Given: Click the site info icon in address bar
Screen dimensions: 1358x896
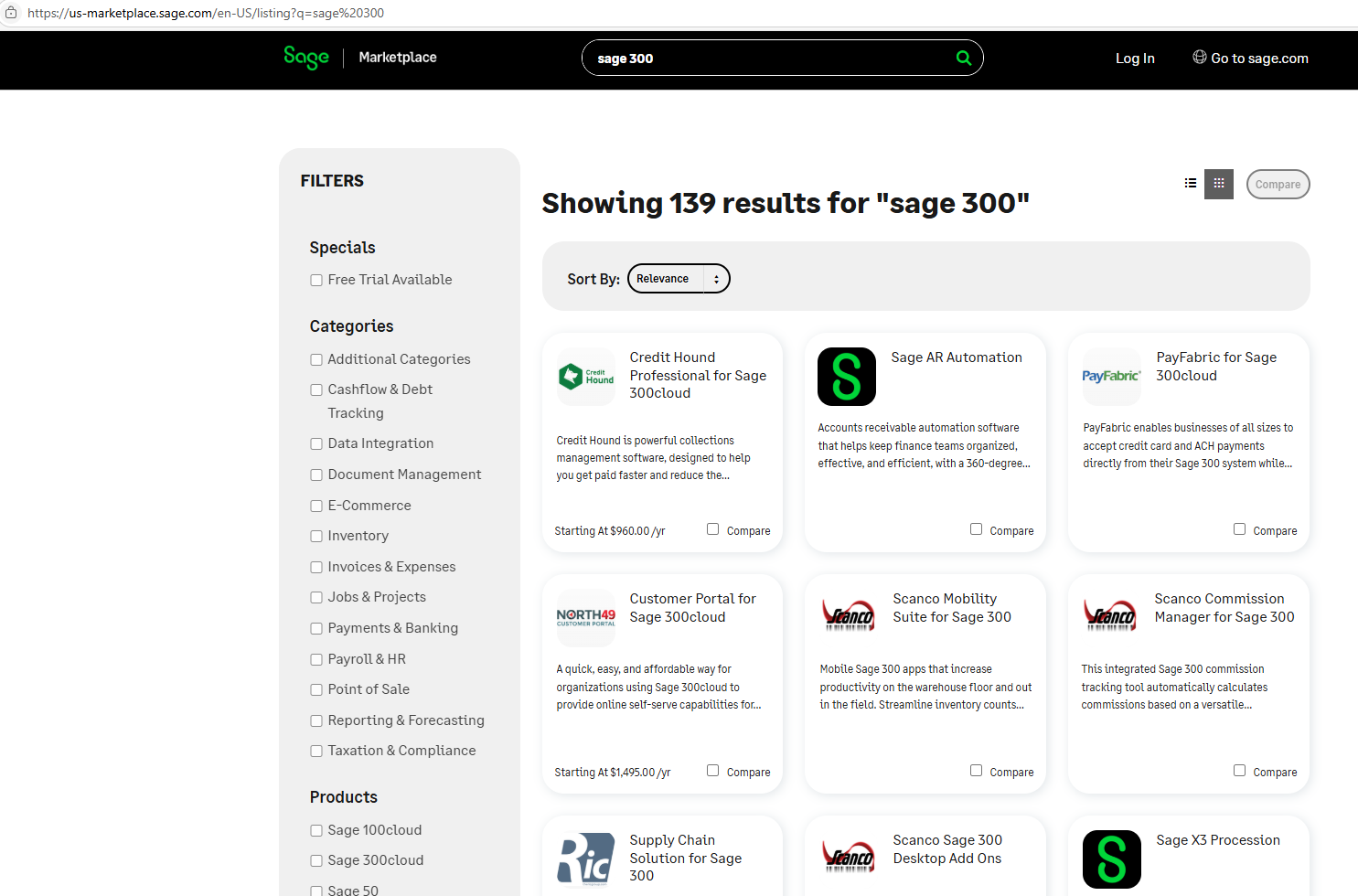Looking at the screenshot, I should (x=11, y=13).
